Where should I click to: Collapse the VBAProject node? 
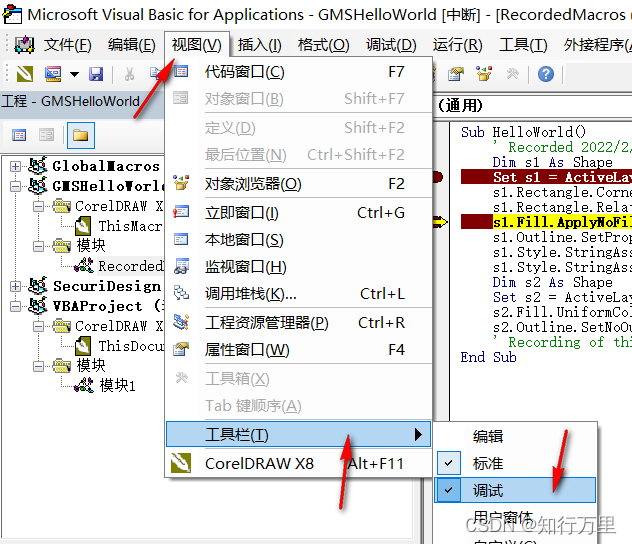[15, 306]
